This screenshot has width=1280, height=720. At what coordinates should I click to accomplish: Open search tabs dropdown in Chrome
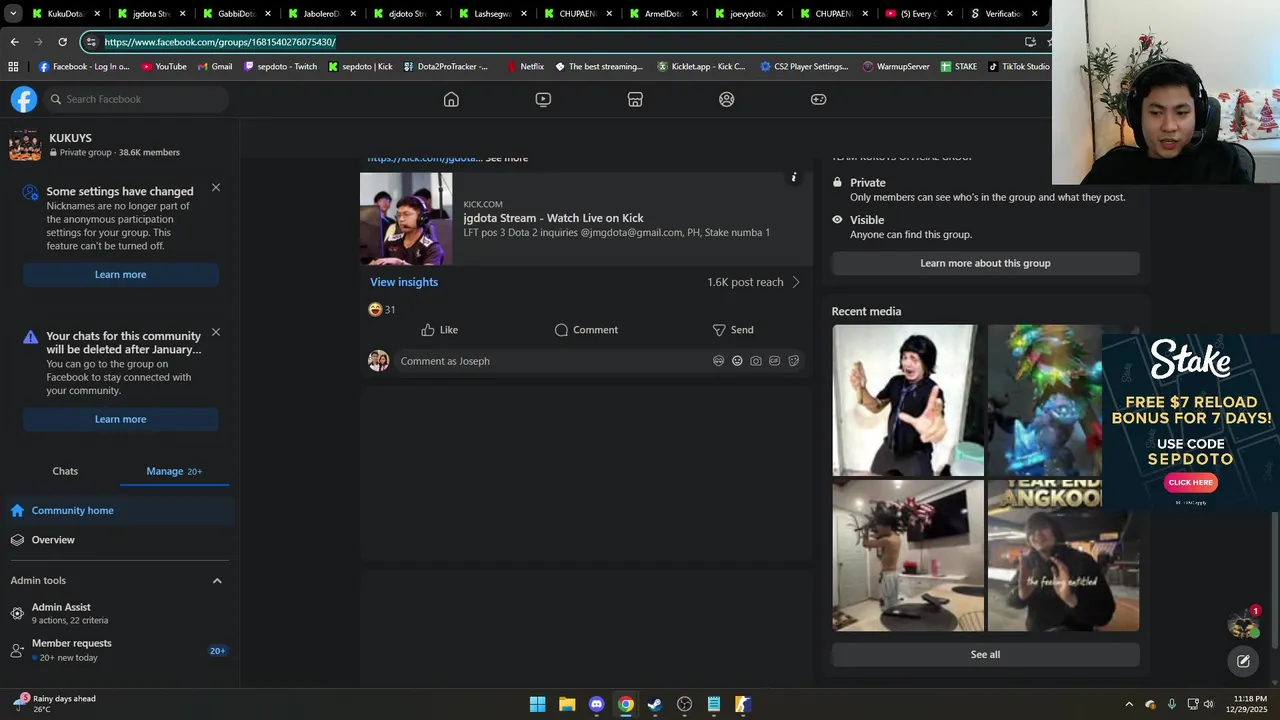[13, 14]
